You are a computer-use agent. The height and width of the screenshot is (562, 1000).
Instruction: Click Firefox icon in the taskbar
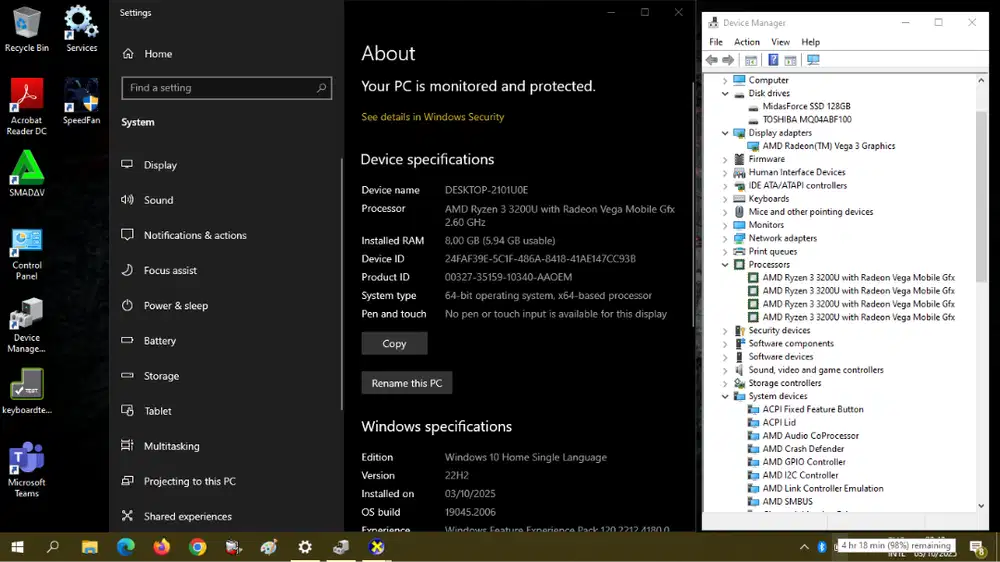pos(162,547)
